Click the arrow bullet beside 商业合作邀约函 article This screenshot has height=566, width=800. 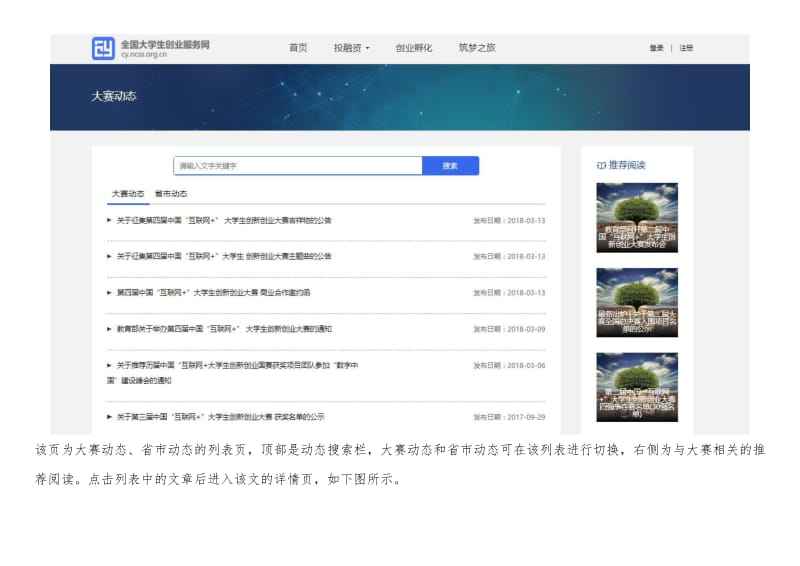109,292
